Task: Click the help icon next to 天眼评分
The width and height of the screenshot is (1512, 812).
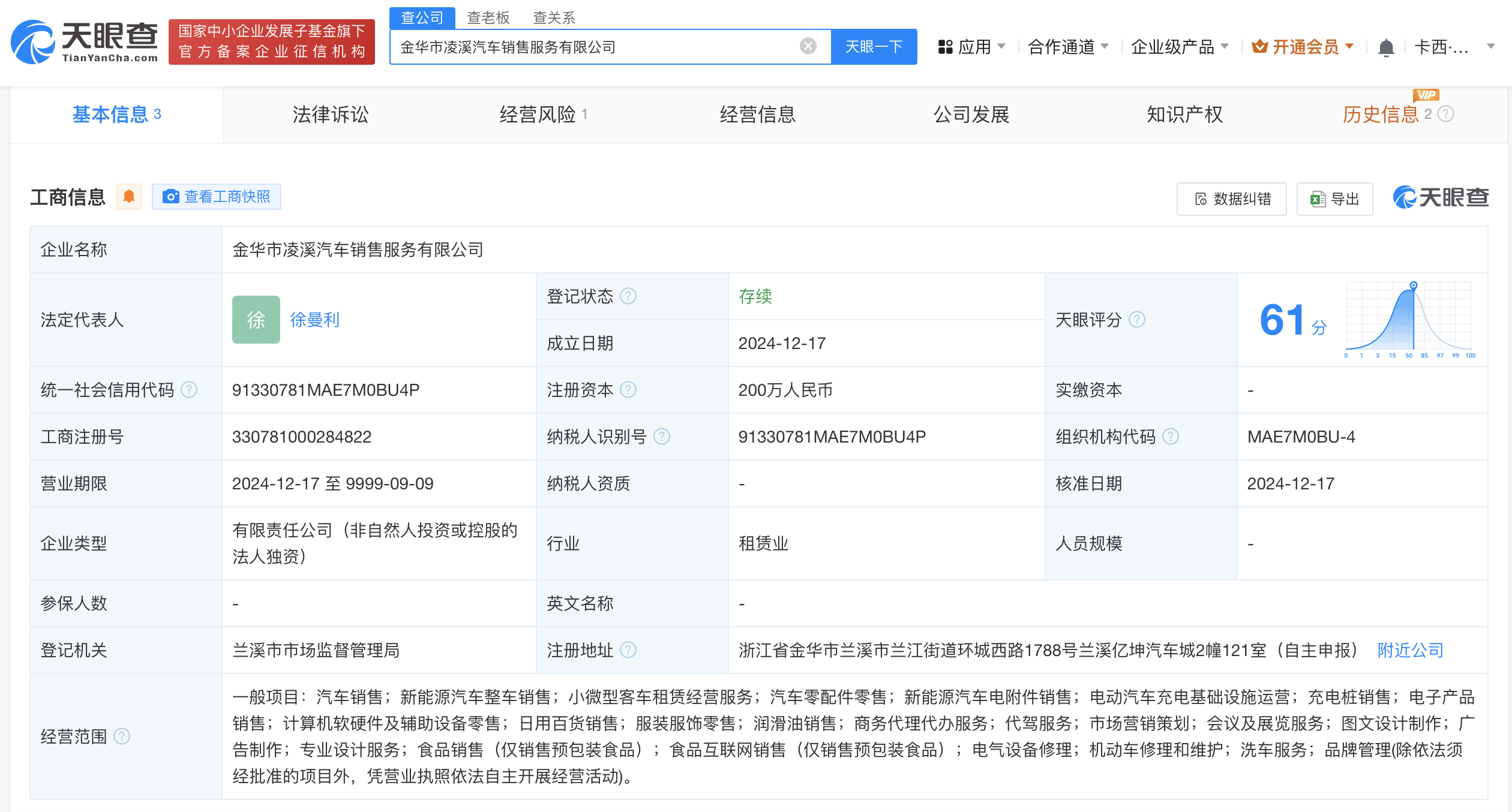Action: pyautogui.click(x=1137, y=320)
